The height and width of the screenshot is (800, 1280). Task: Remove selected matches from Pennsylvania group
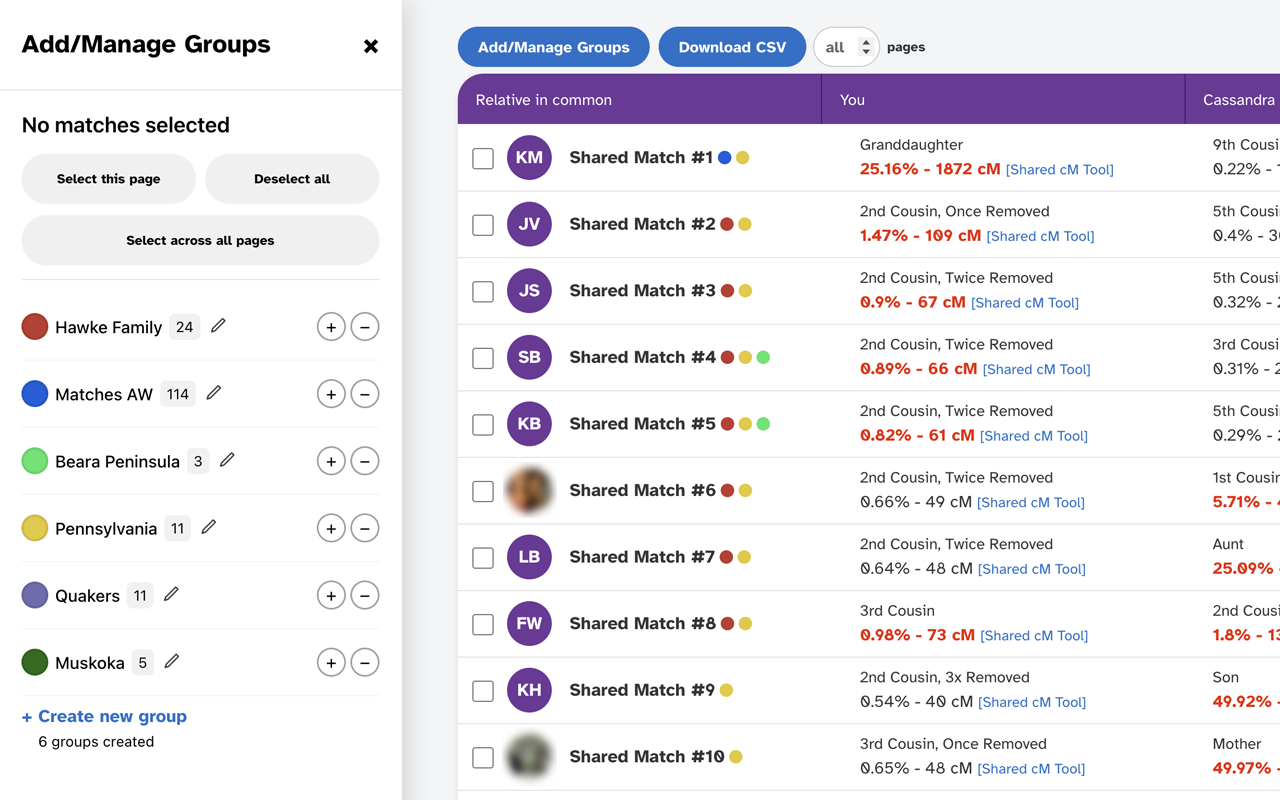coord(365,528)
